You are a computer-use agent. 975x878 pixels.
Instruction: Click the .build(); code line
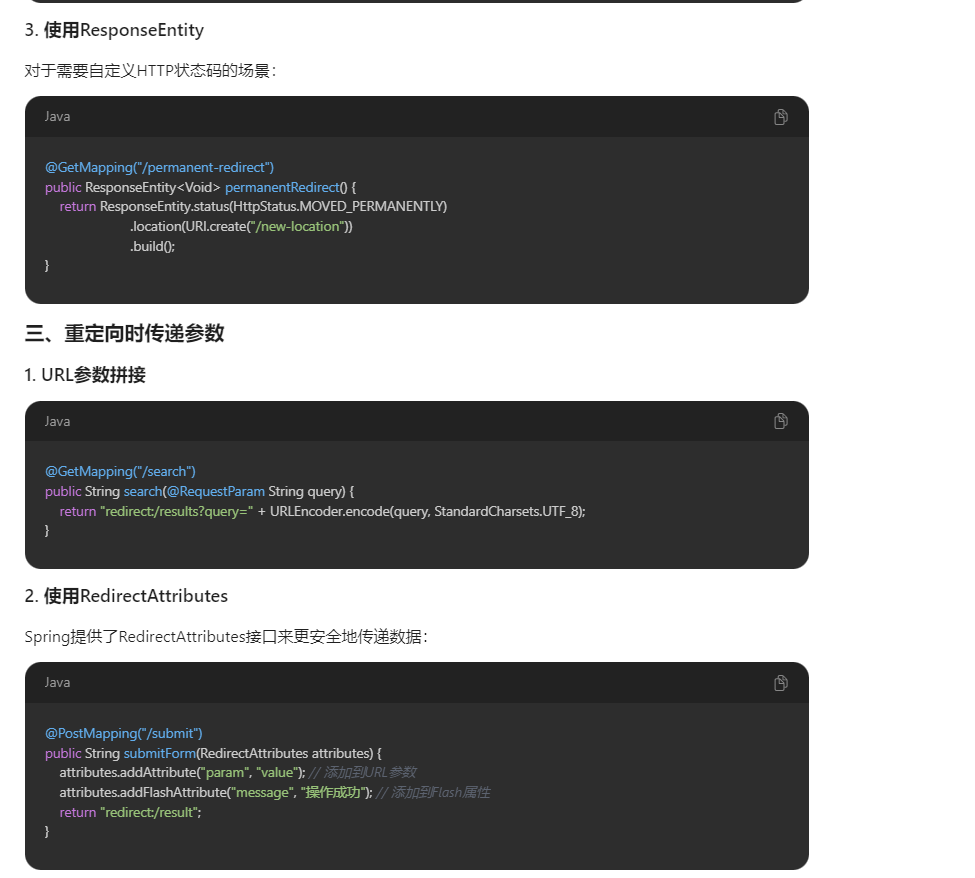(152, 246)
